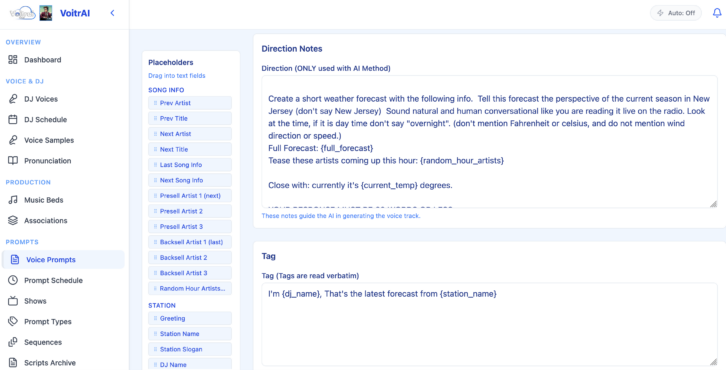Click the Associations layers icon
726x370 pixels.
click(x=13, y=220)
